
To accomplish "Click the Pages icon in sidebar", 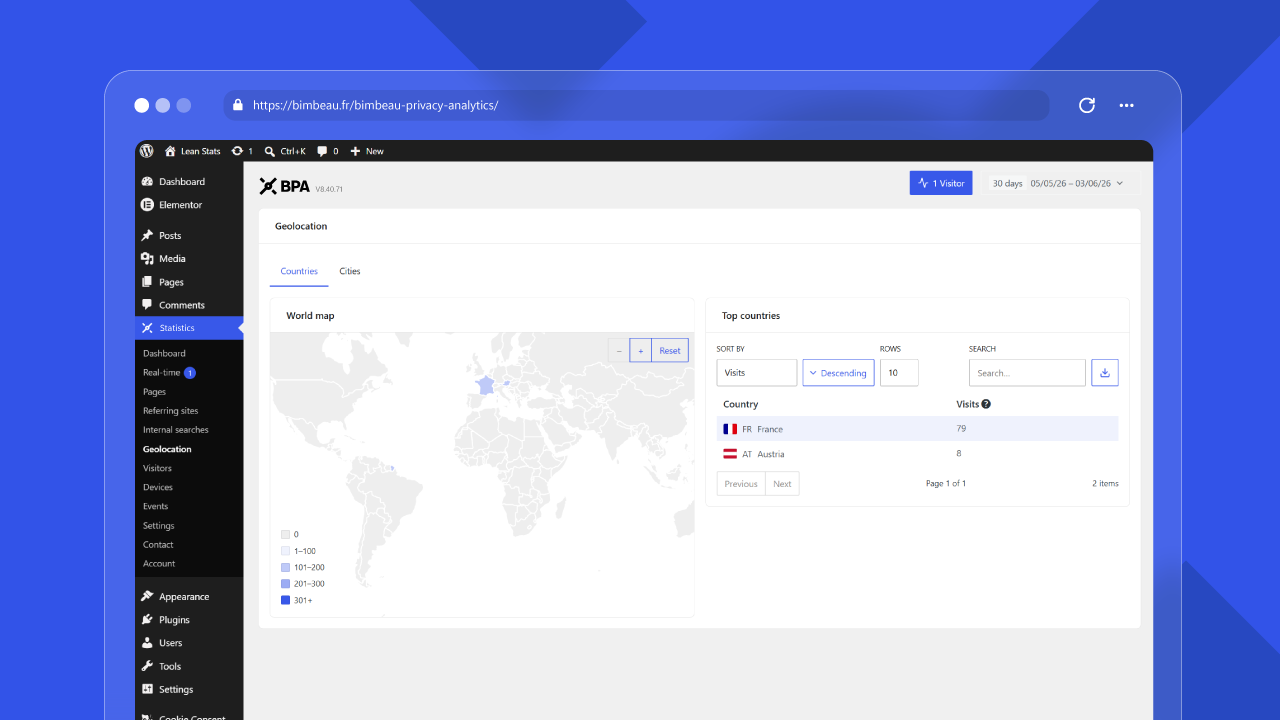I will (147, 282).
